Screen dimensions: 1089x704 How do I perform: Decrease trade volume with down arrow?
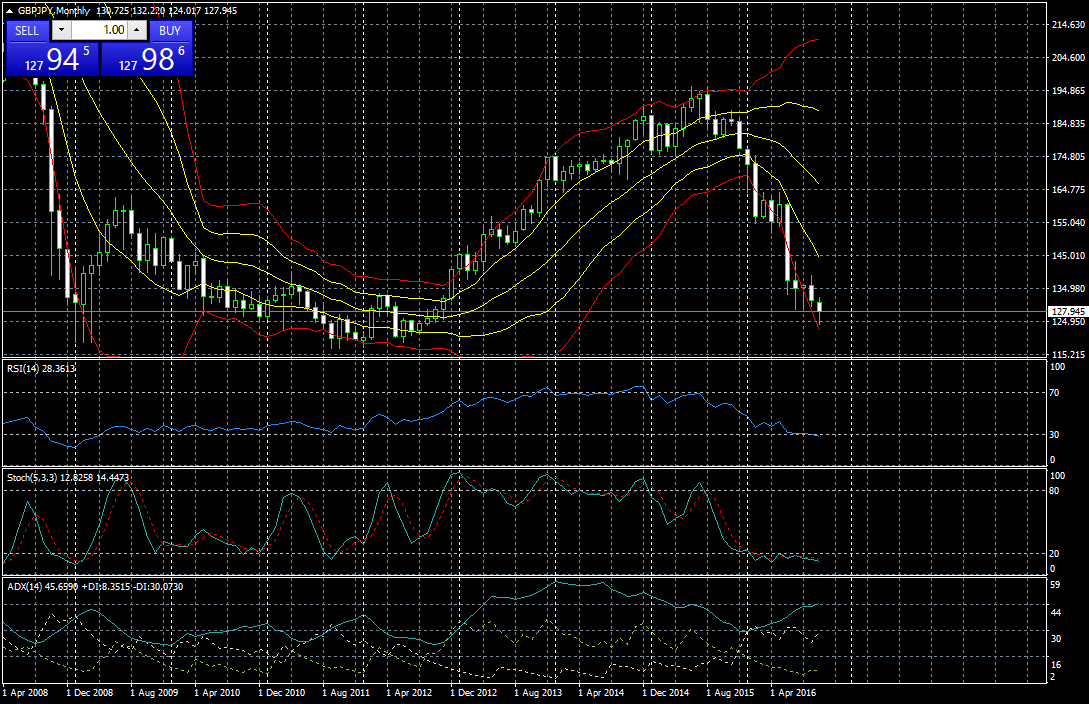point(61,30)
